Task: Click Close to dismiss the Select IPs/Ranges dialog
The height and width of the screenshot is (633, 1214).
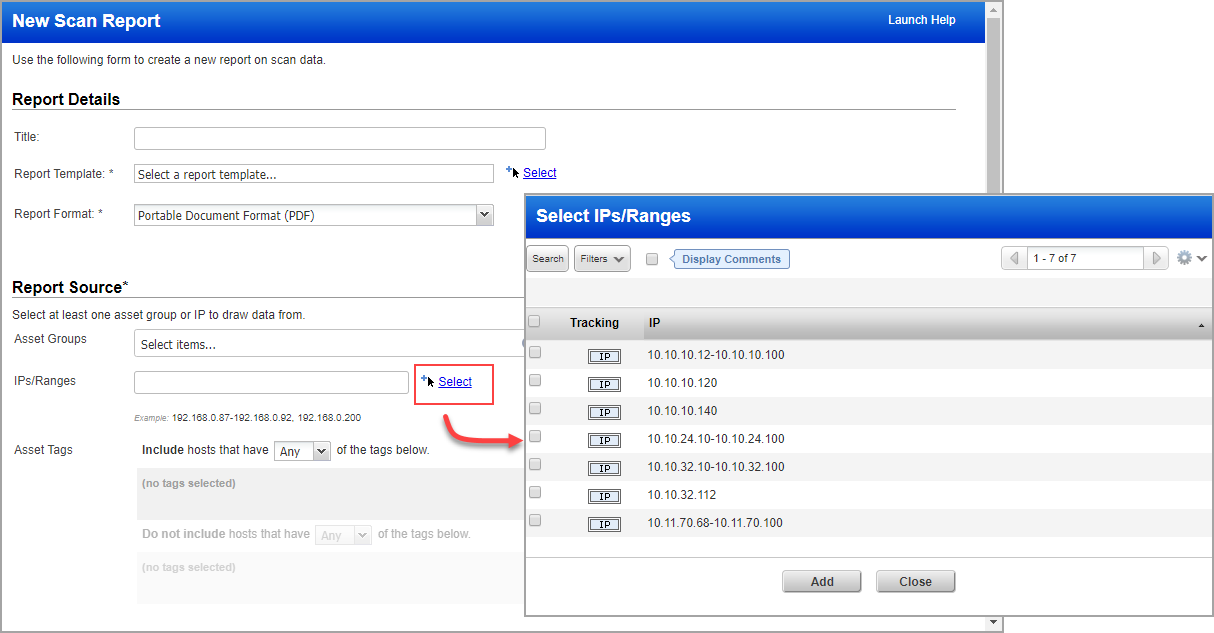Action: pos(915,581)
